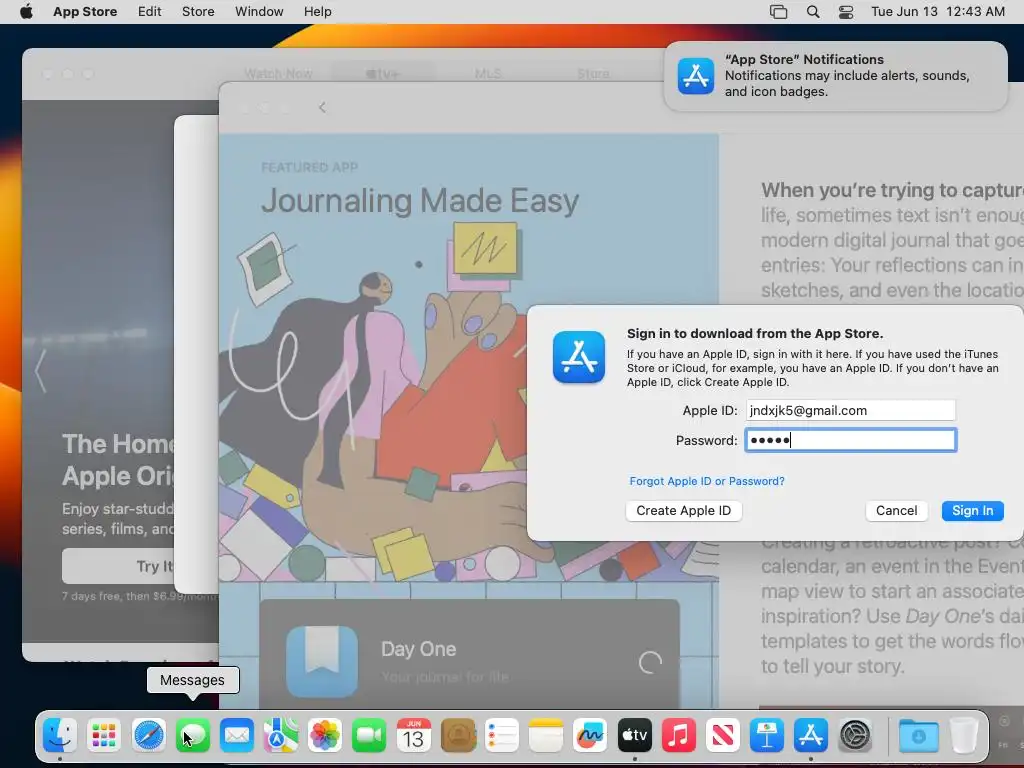The image size is (1024, 768).
Task: Focus the Apple ID email field
Action: click(850, 411)
